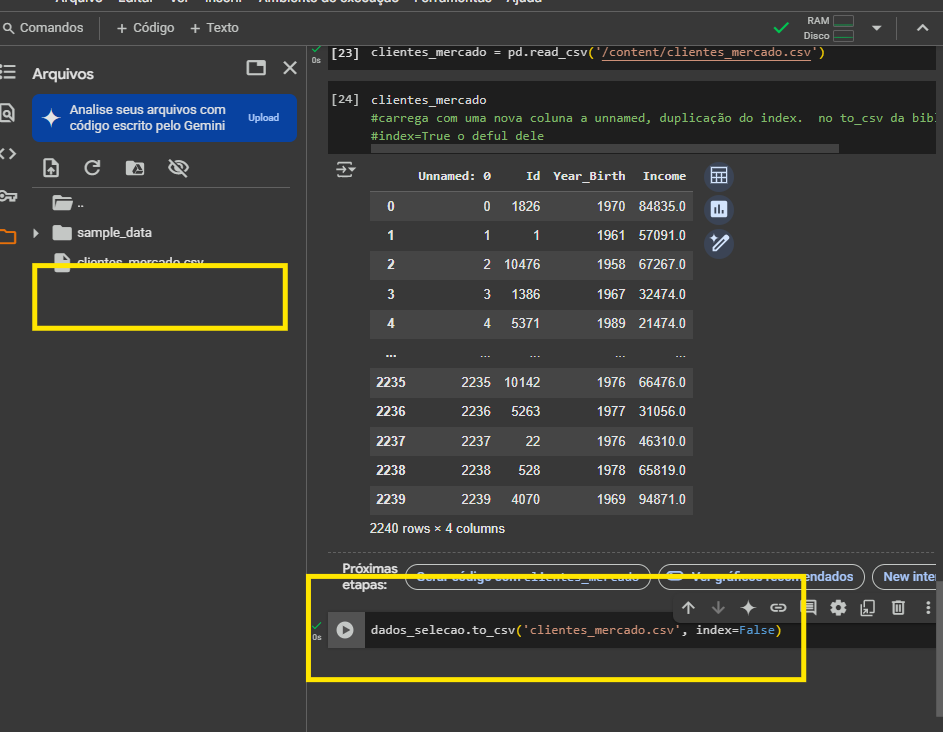Click the cell 23 execution number
Viewport: 943px width, 732px height.
pyautogui.click(x=345, y=53)
